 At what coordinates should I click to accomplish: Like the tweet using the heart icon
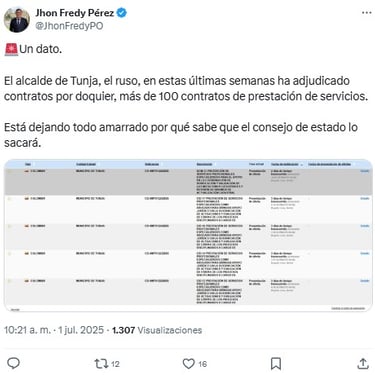[x=189, y=363]
